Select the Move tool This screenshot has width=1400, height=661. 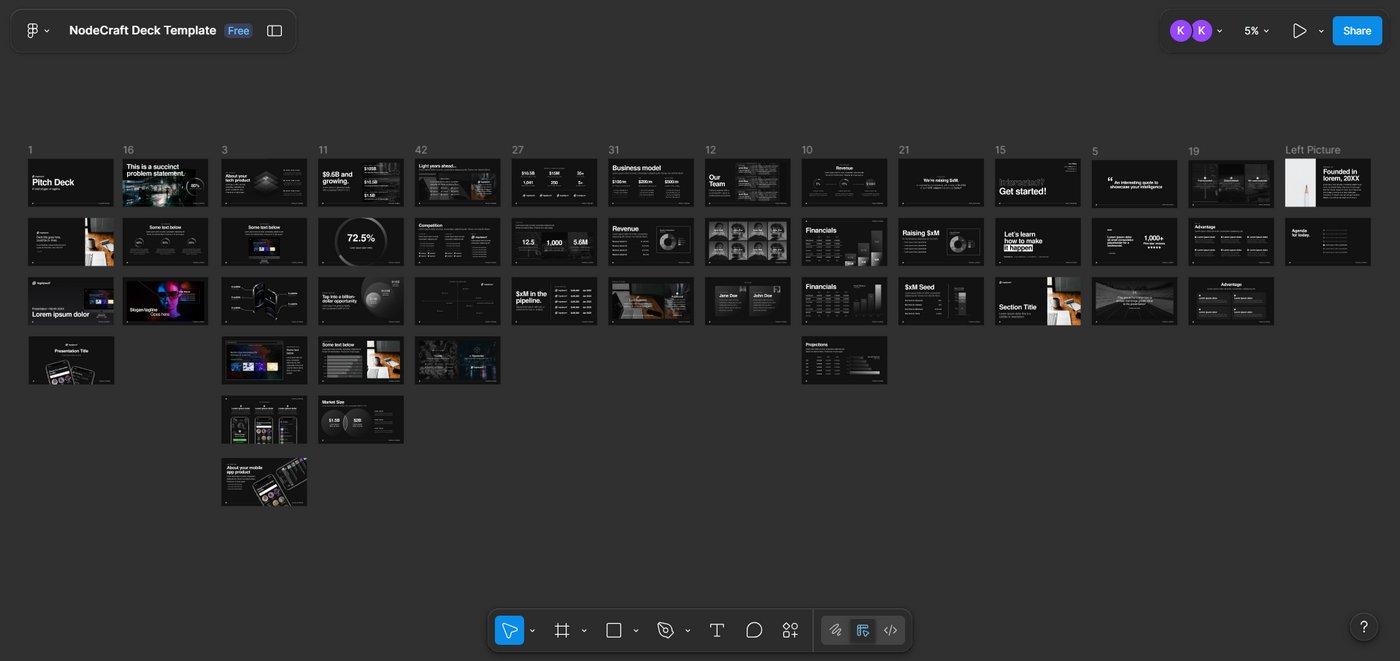click(509, 630)
